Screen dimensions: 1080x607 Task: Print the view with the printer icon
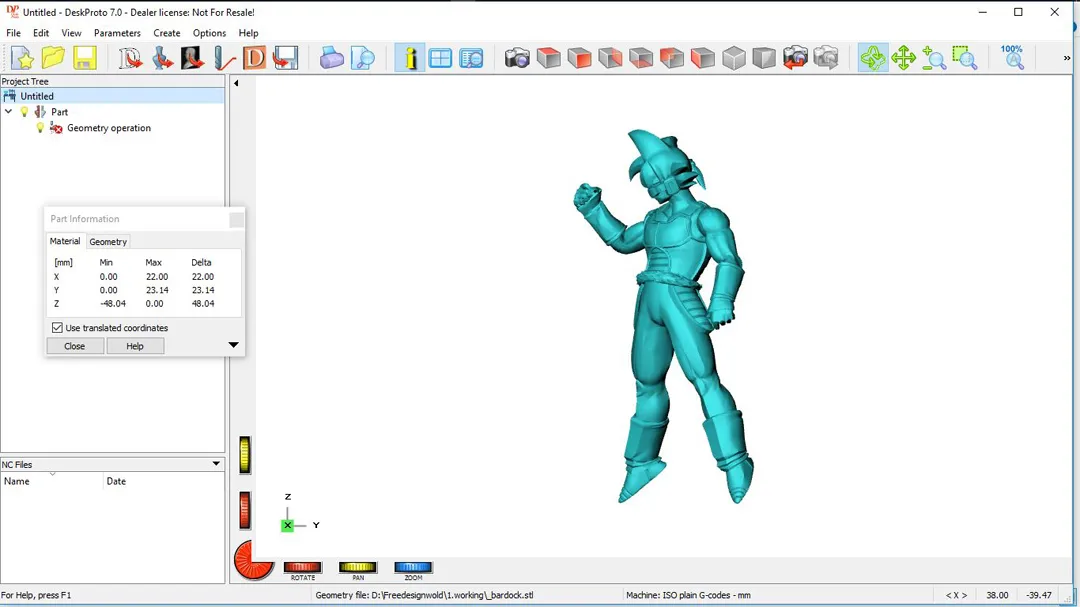click(331, 58)
